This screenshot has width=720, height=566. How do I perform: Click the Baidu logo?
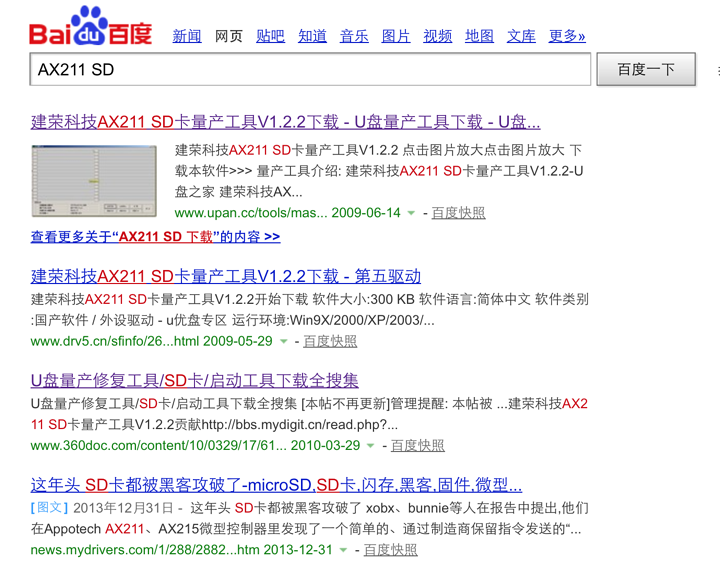[x=90, y=26]
